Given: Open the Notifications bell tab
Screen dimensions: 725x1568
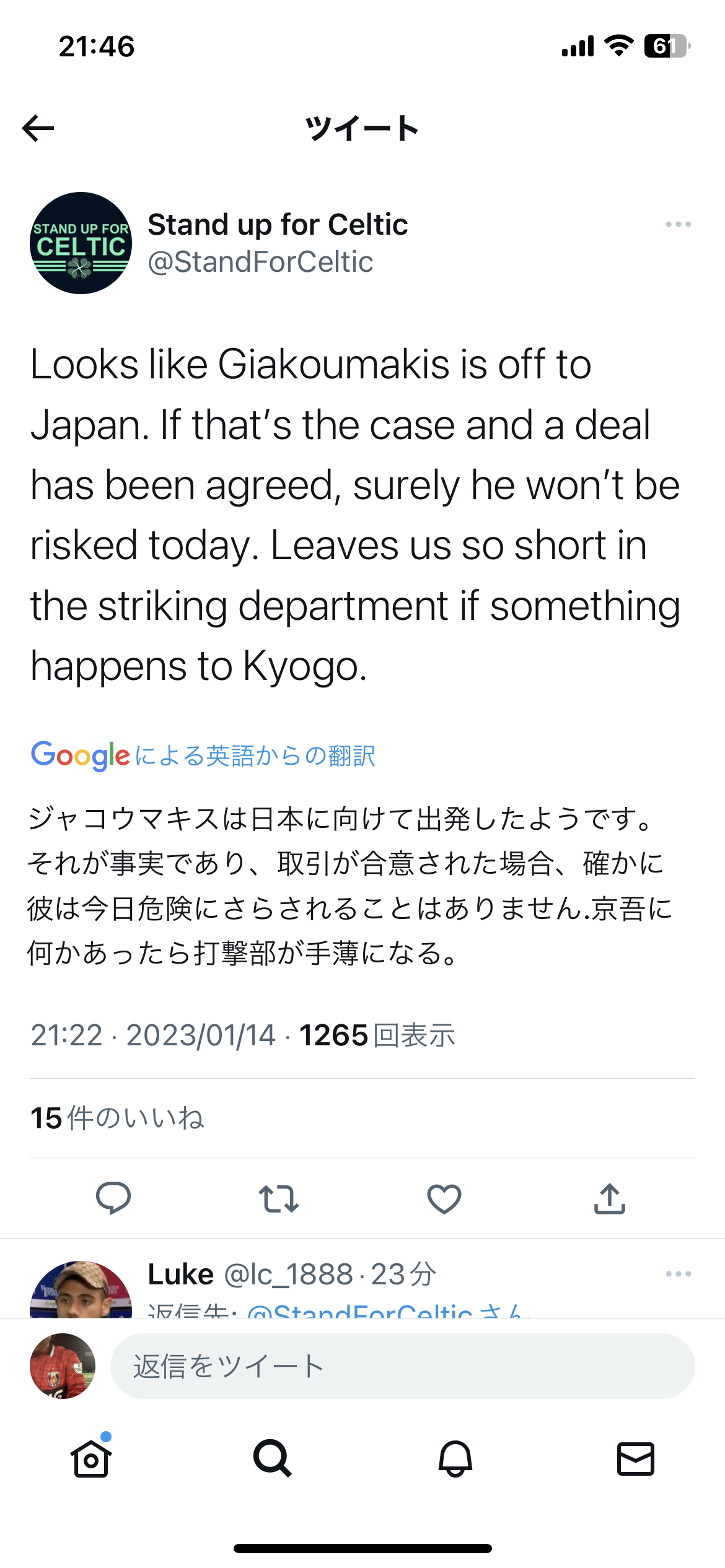Looking at the screenshot, I should click(455, 1458).
